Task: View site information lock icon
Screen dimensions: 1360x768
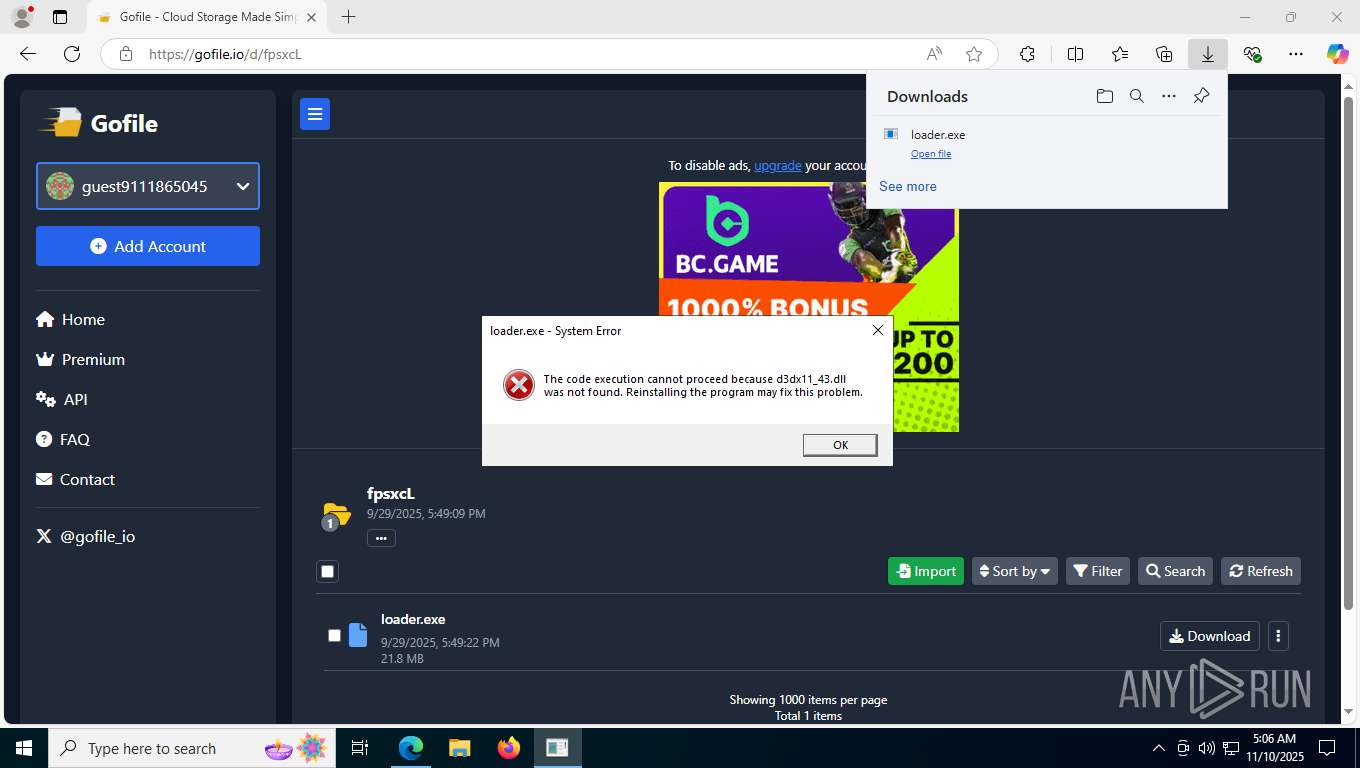Action: 125,54
